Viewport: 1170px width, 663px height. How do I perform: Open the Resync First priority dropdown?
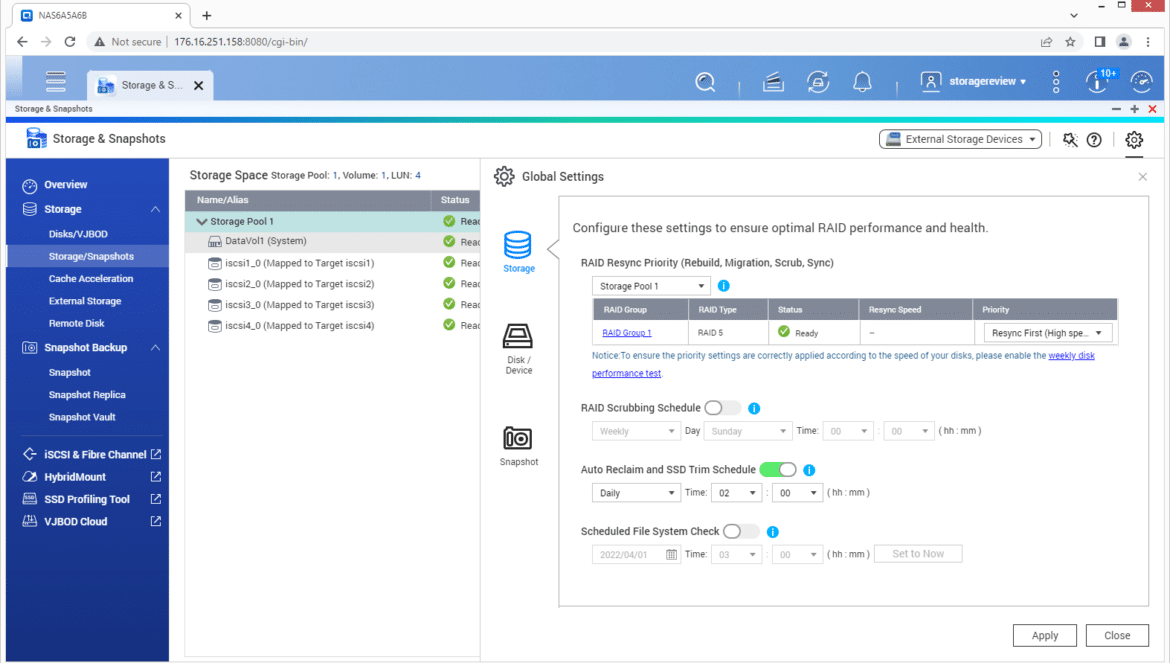pos(1047,333)
